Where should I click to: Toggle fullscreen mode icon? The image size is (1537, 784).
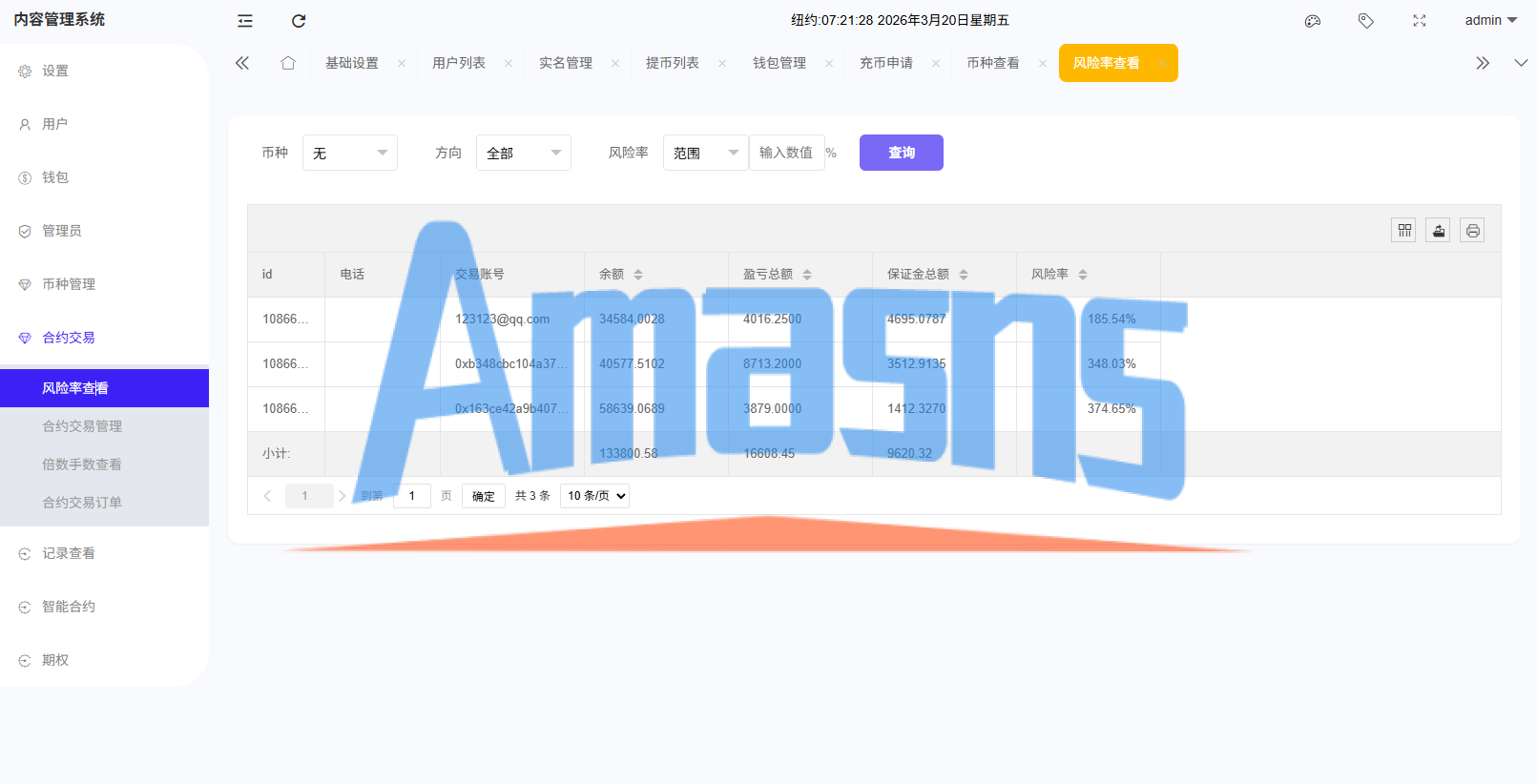point(1420,20)
